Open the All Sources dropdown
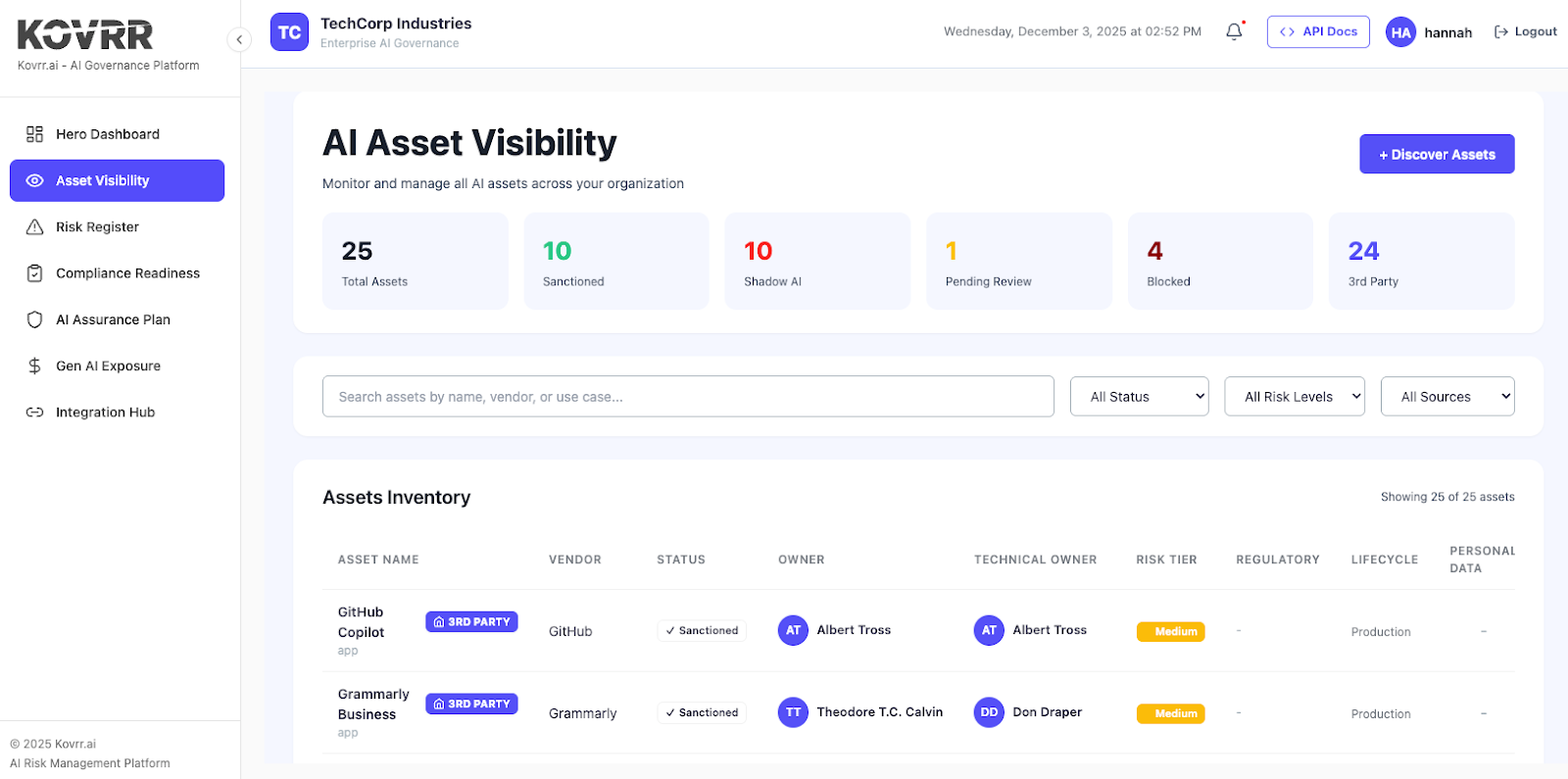1568x779 pixels. click(1447, 396)
